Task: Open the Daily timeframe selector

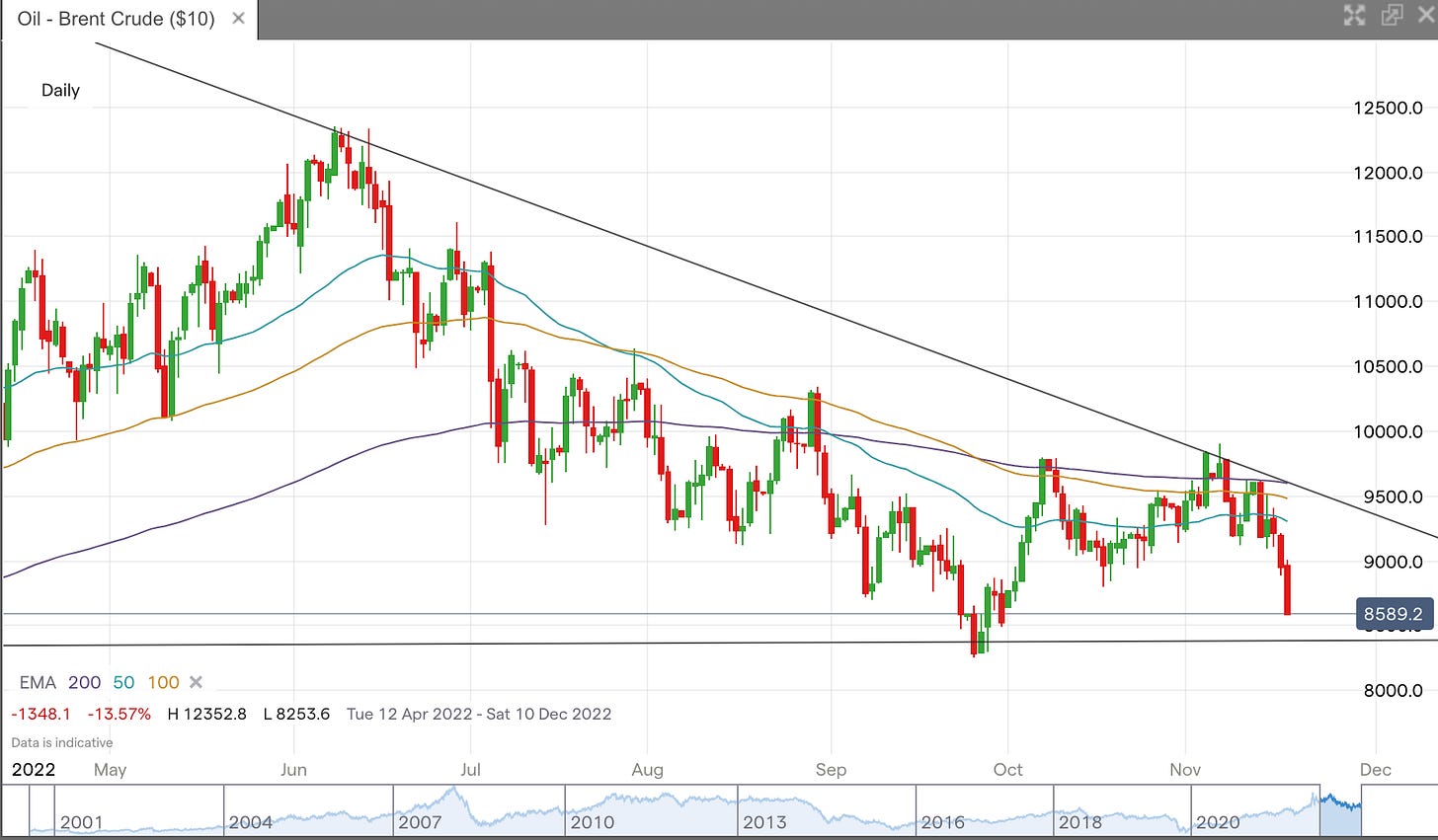Action: coord(60,90)
